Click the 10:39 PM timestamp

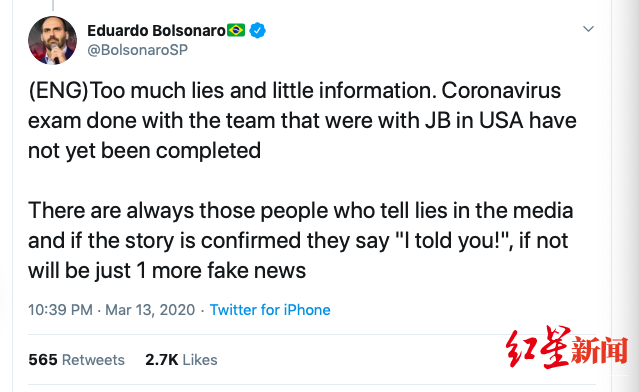coord(60,310)
